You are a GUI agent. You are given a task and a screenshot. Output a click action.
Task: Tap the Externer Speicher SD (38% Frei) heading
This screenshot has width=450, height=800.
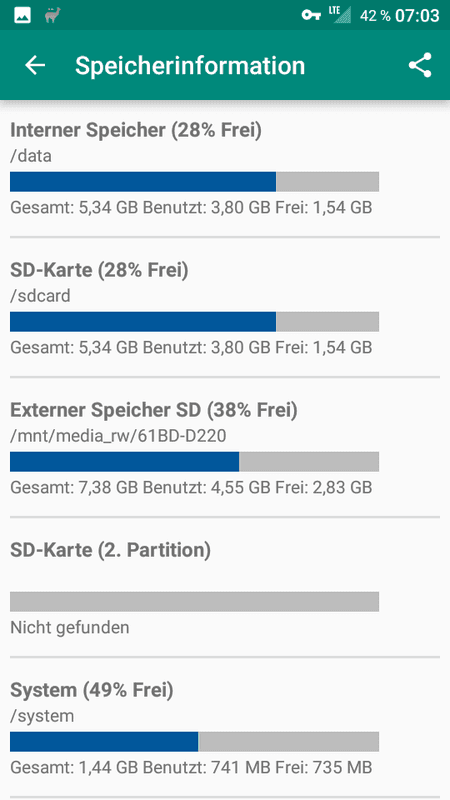coord(154,410)
